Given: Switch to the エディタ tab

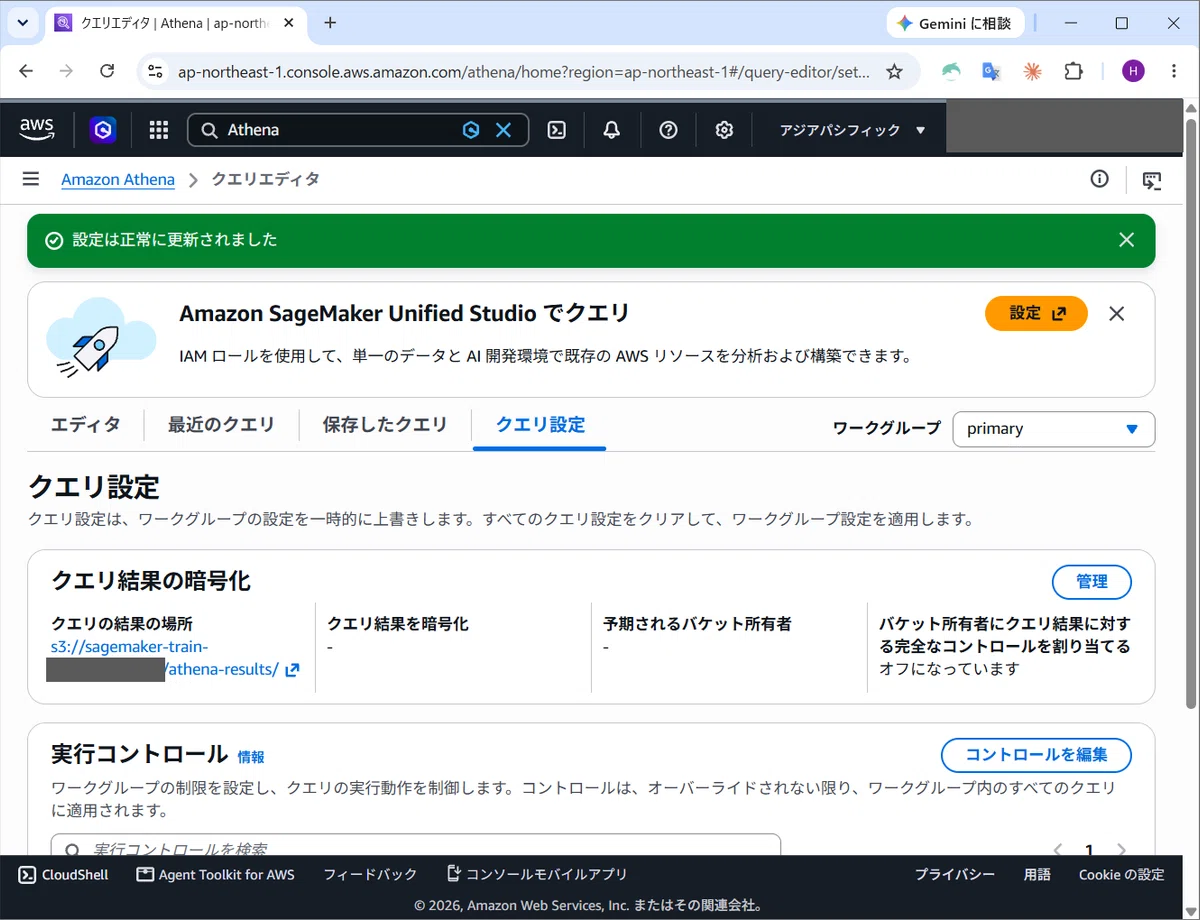Looking at the screenshot, I should pos(86,425).
